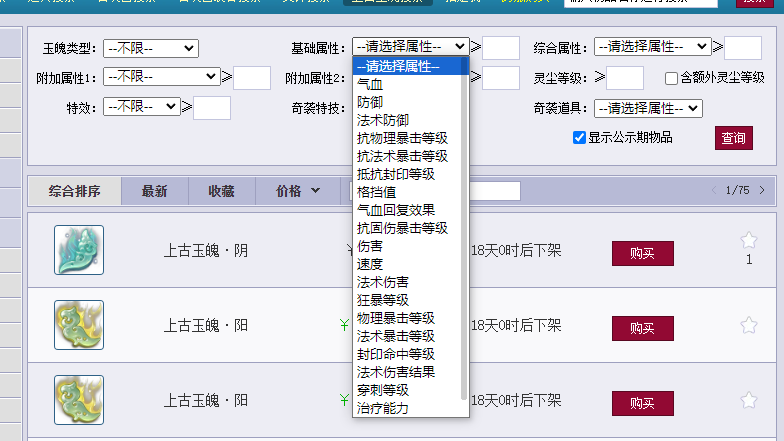Star the third listed item
The image size is (784, 441).
coord(749,400)
